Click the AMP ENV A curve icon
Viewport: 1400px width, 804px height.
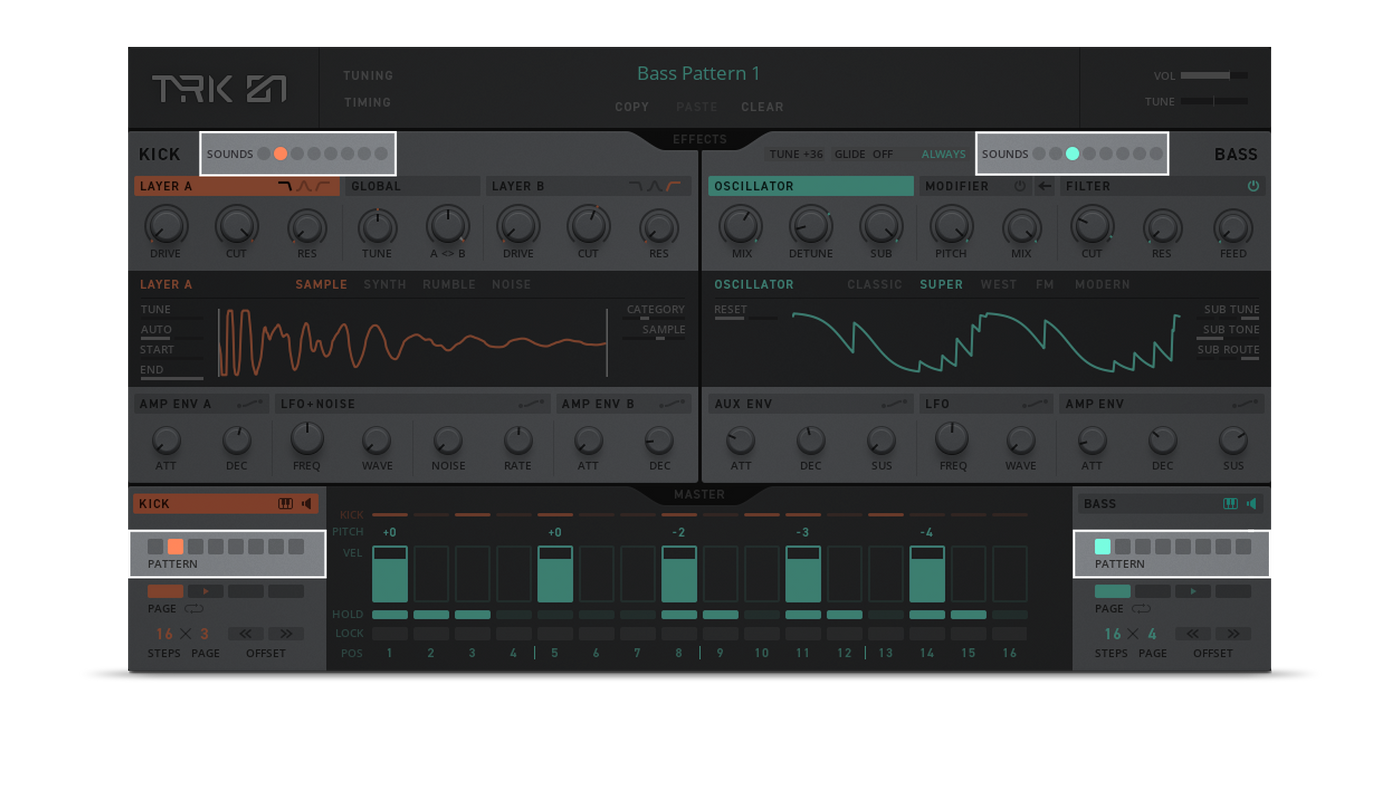[x=251, y=404]
